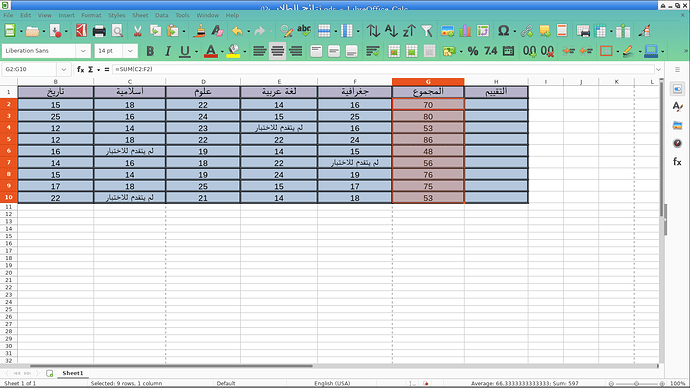
Task: Insert Pivot Table icon
Action: pyautogui.click(x=483, y=31)
